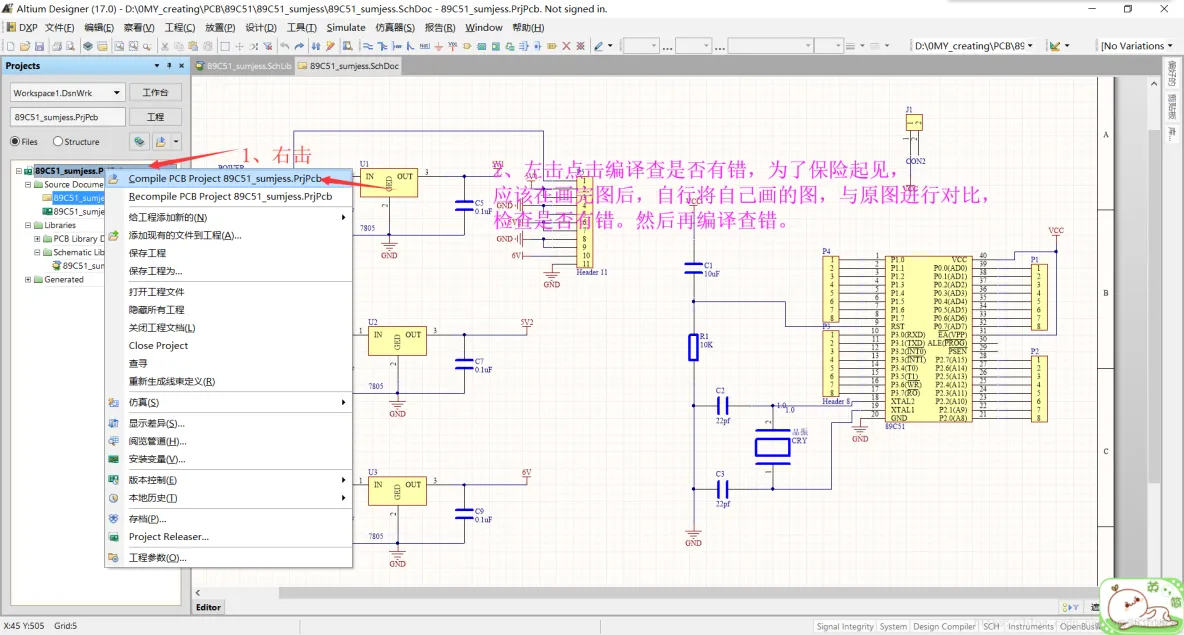1184x635 pixels.
Task: Collapse the Libraries tree node
Action: pos(28,225)
